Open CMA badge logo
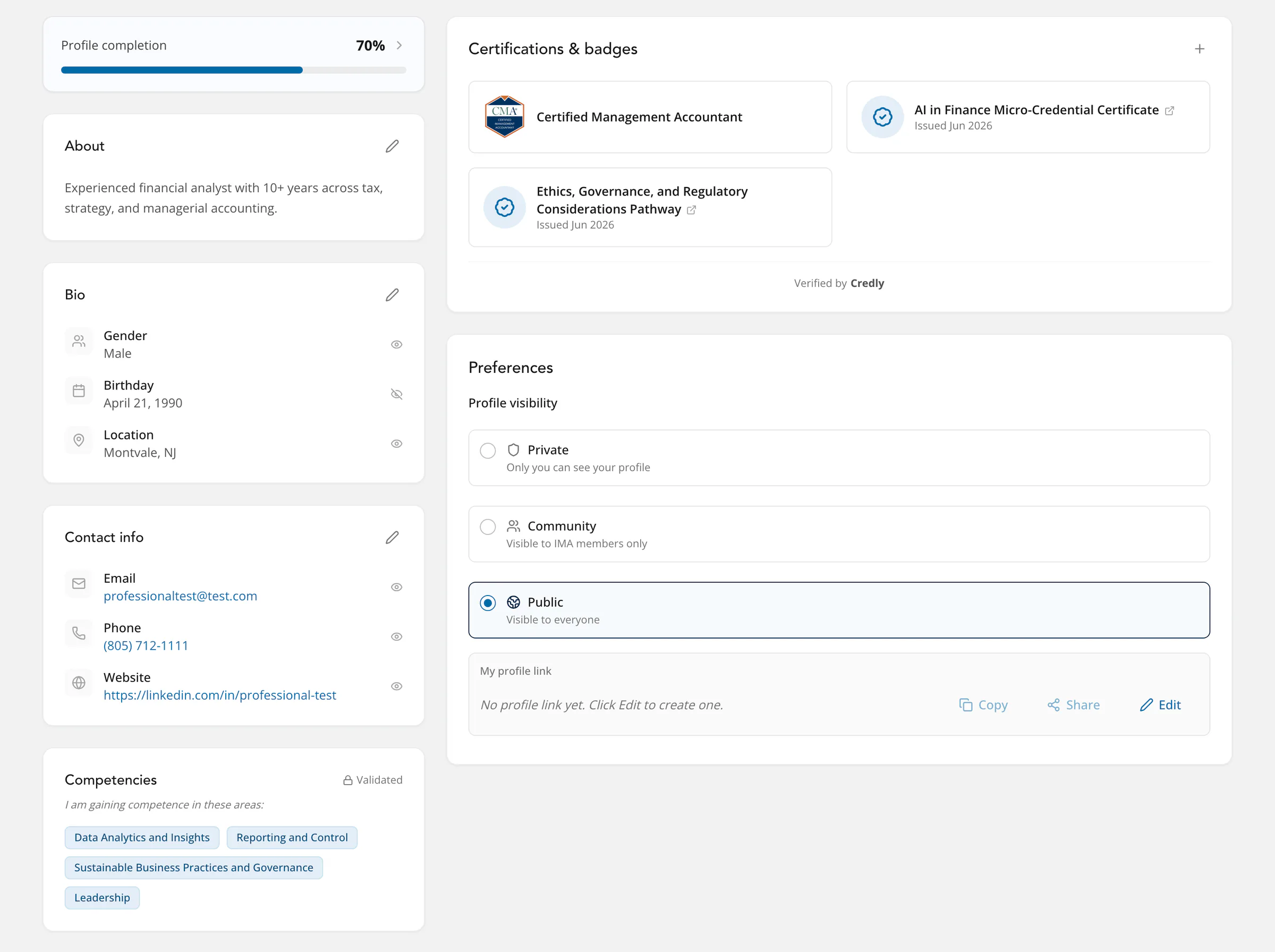 504,116
